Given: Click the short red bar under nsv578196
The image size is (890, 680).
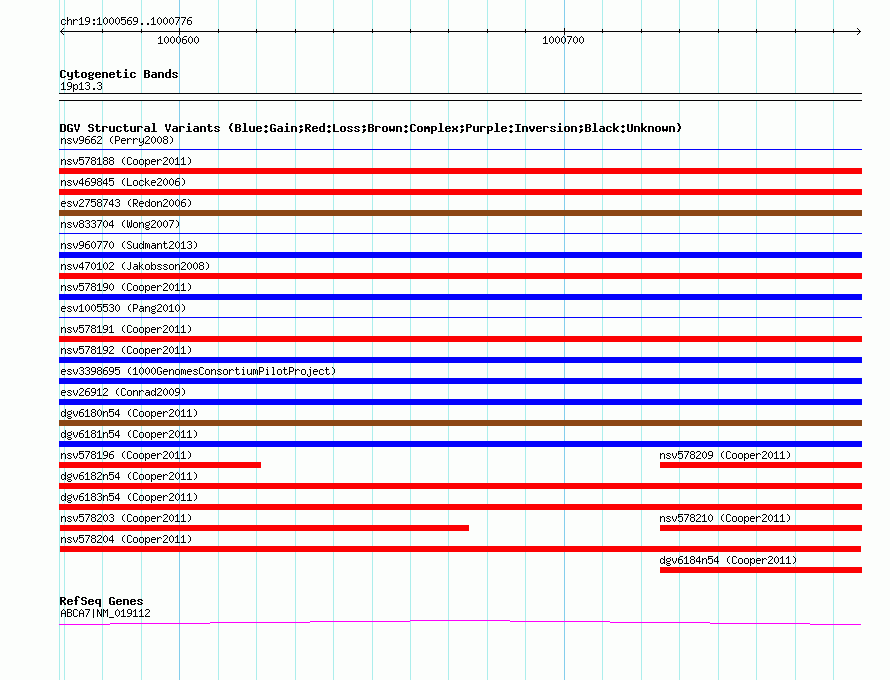Looking at the screenshot, I should (160, 465).
